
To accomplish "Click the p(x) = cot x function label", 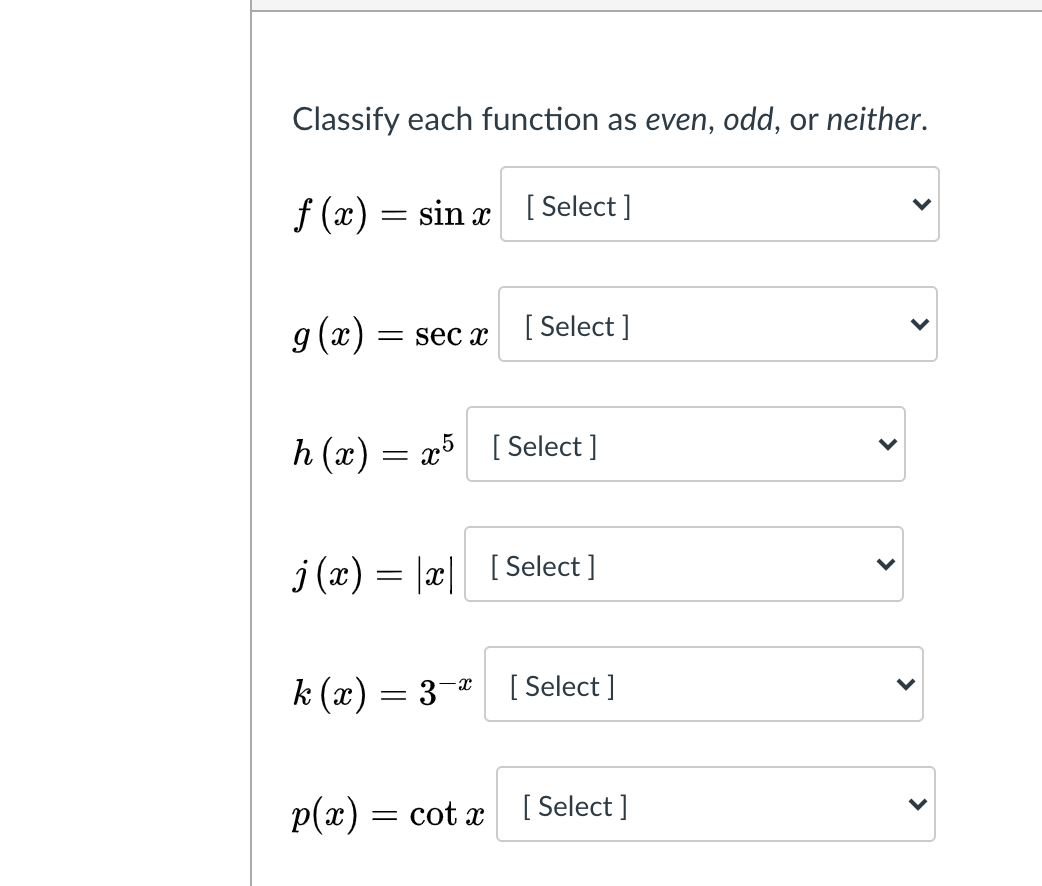I will click(388, 814).
